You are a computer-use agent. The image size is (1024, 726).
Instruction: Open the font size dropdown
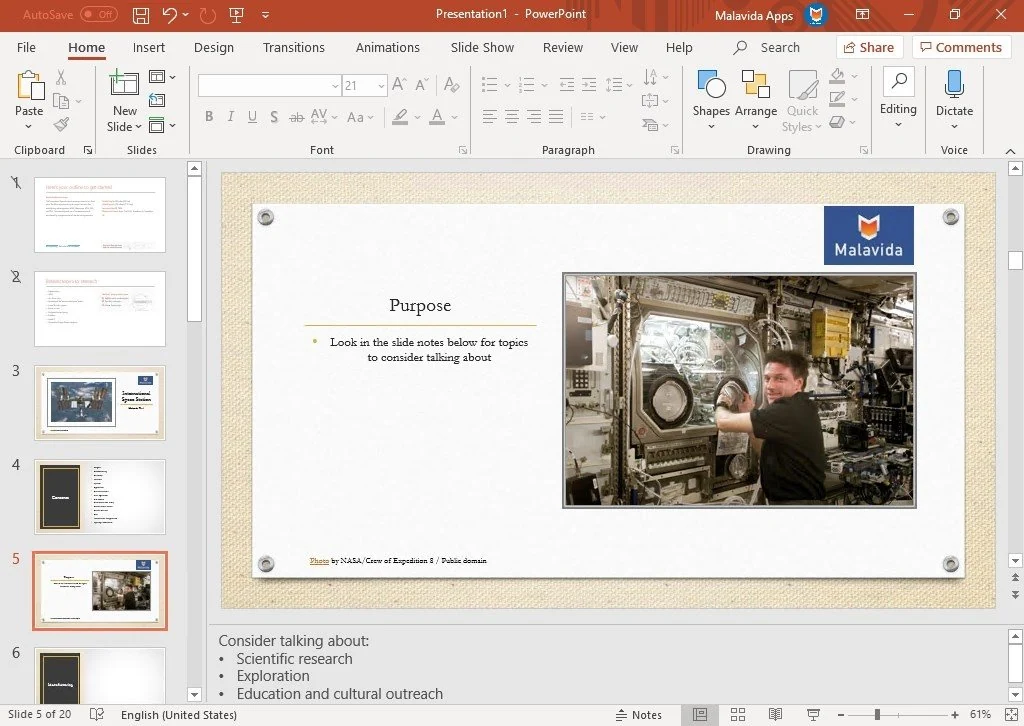(381, 86)
